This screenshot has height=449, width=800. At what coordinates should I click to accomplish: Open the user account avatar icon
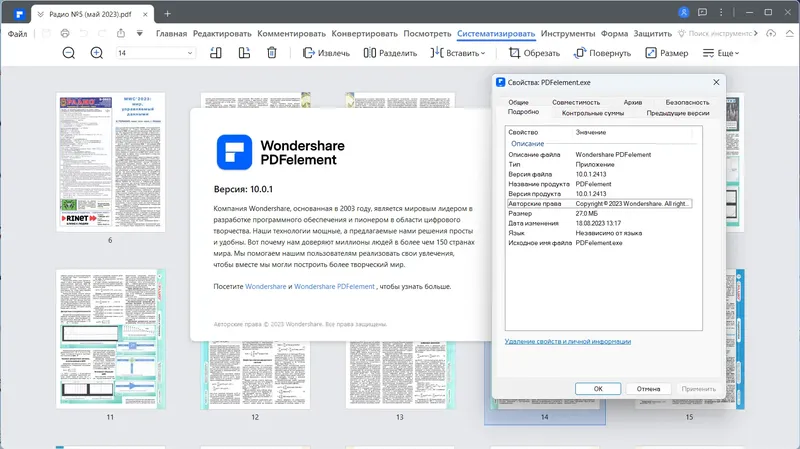684,13
